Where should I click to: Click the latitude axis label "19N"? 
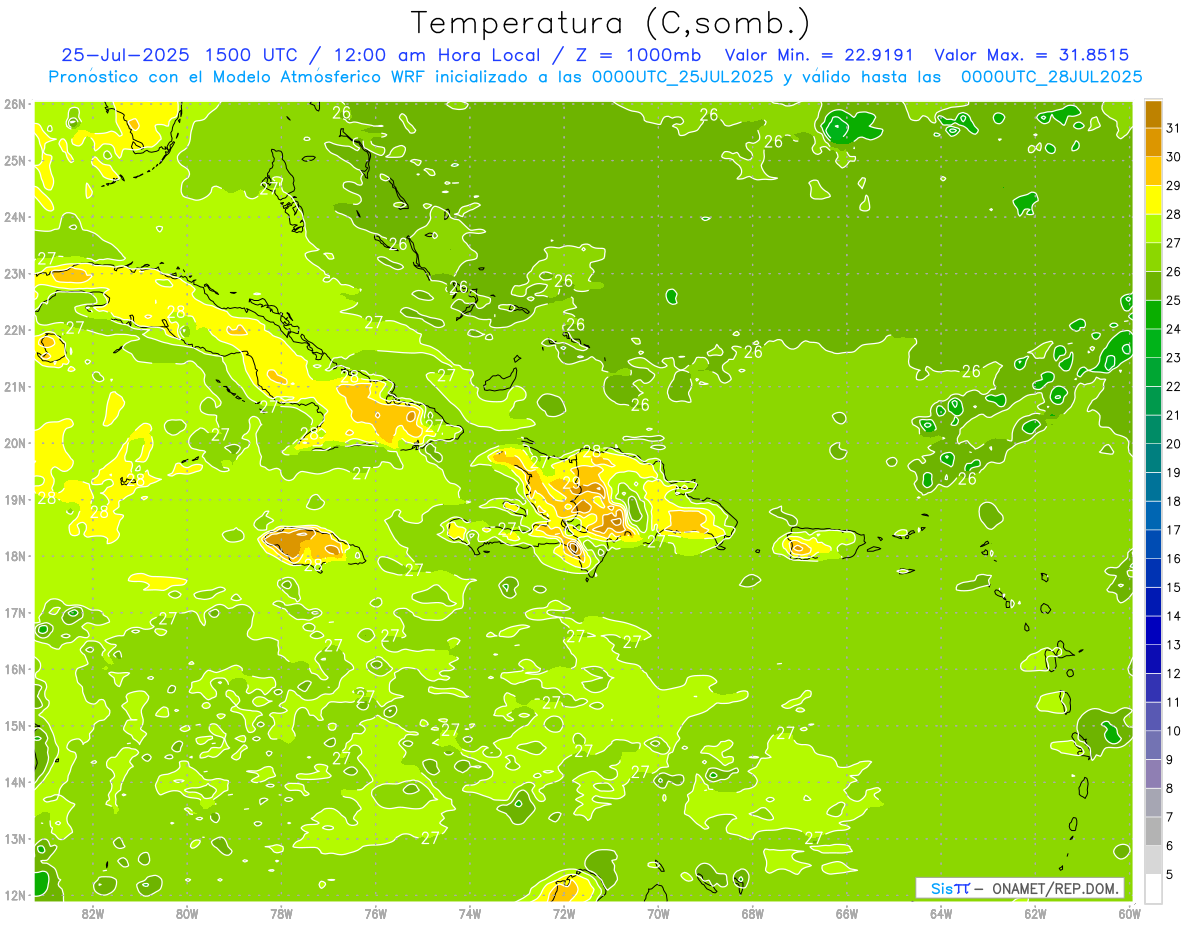[15, 499]
